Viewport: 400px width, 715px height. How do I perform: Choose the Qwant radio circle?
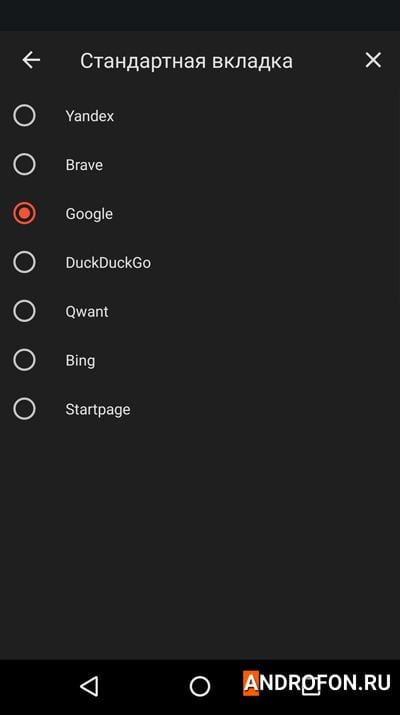(24, 311)
